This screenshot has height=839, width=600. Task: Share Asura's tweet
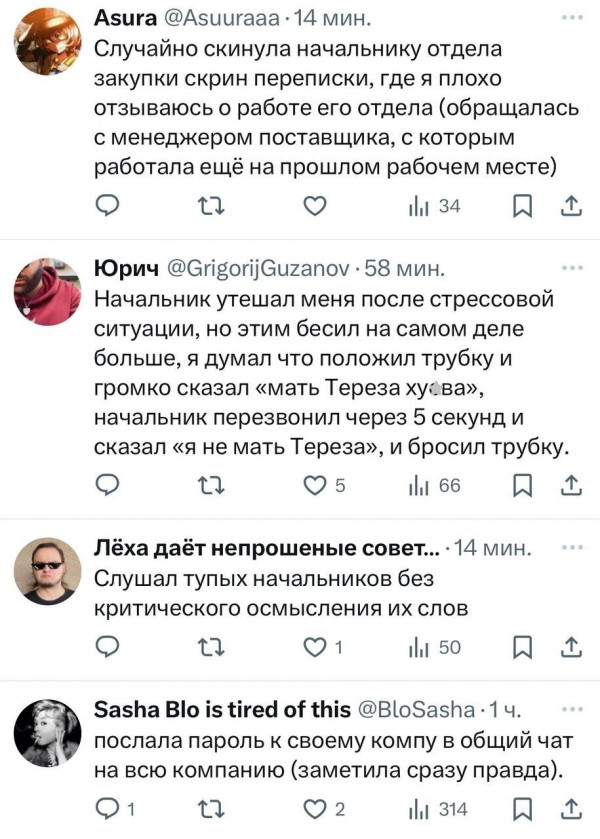571,206
